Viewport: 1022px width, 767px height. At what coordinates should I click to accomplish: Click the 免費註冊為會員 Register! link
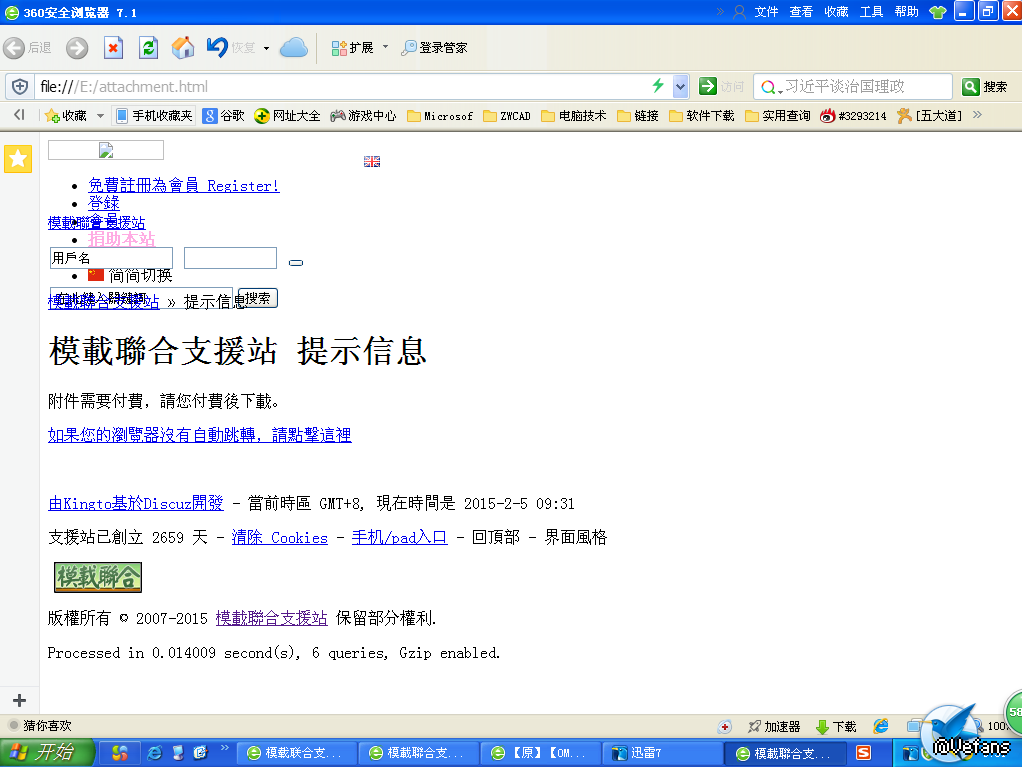184,186
